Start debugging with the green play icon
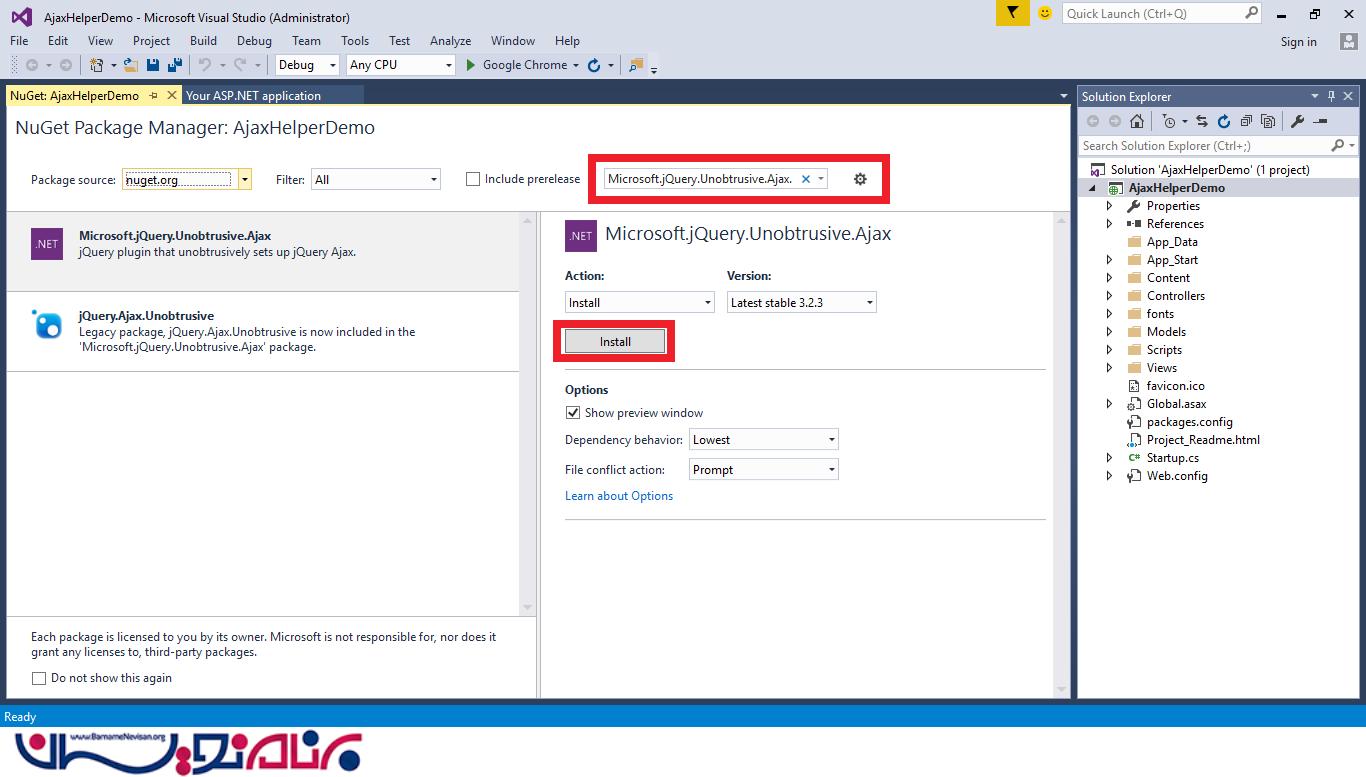 pos(471,65)
